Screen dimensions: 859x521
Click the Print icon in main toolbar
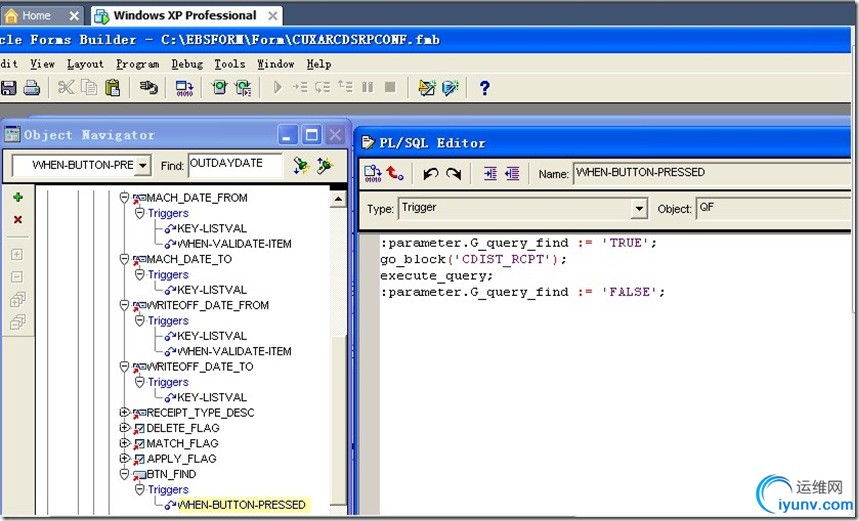[x=32, y=88]
